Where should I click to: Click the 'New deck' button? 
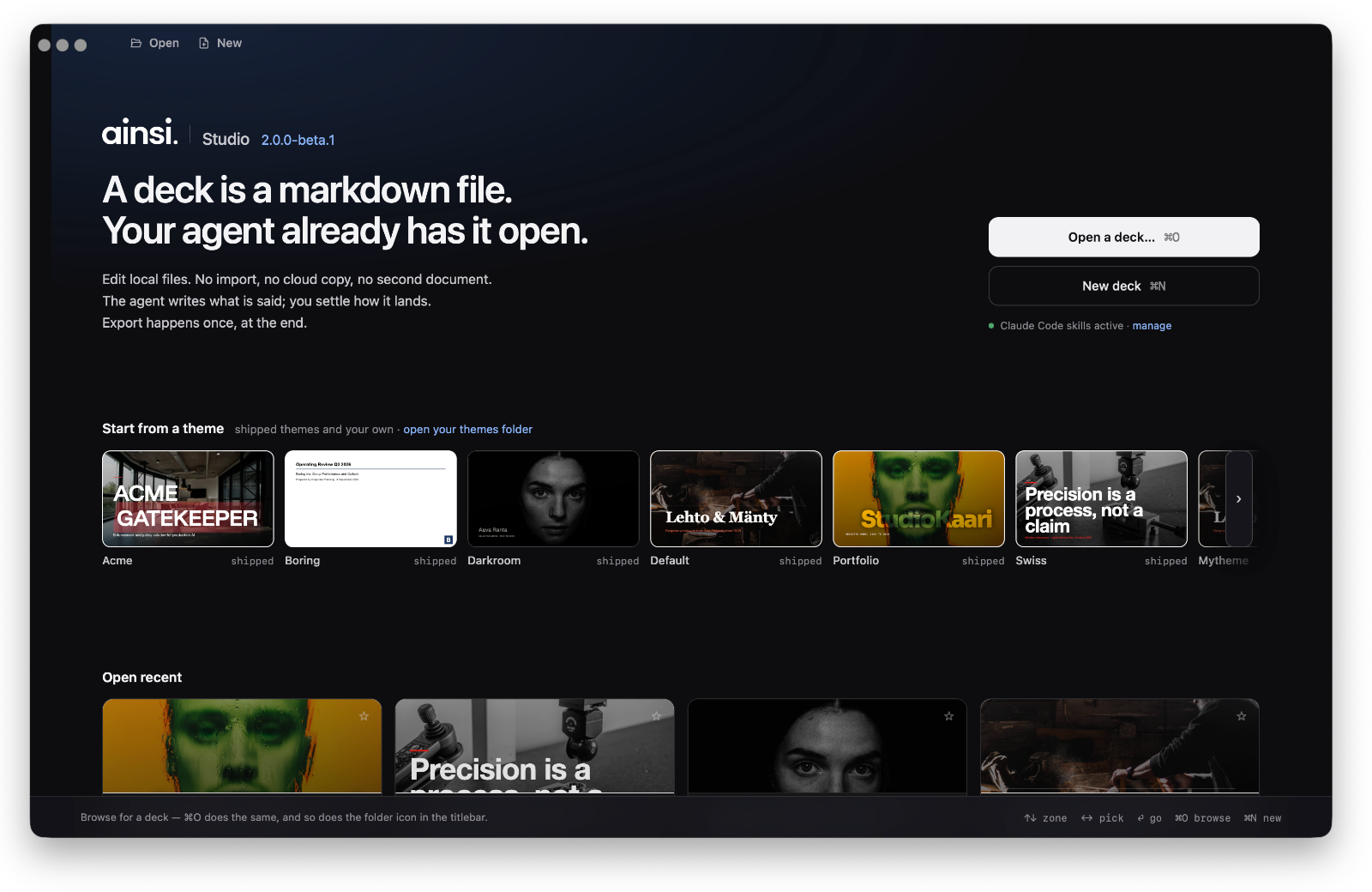[1123, 286]
